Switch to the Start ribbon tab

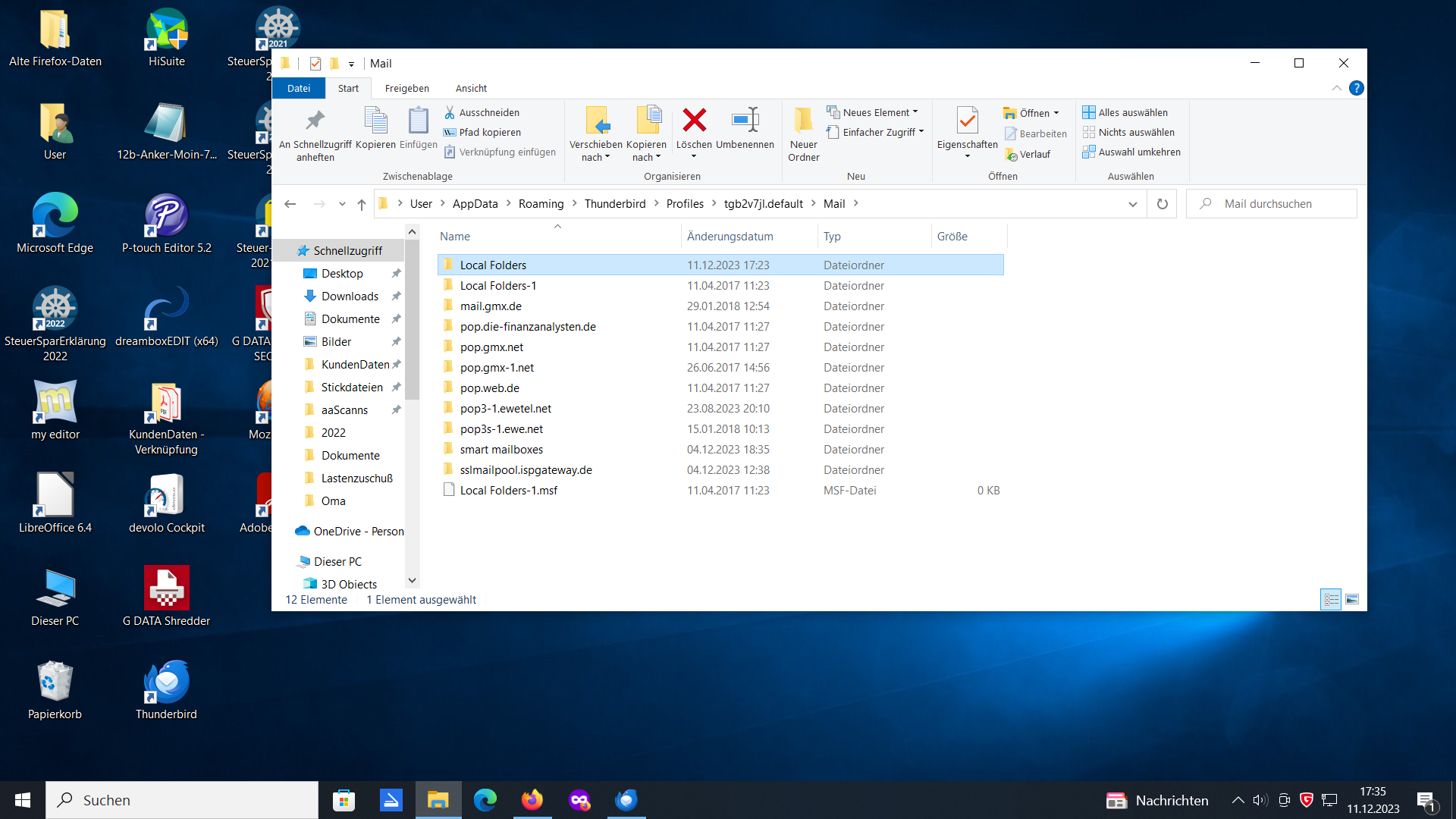(348, 89)
